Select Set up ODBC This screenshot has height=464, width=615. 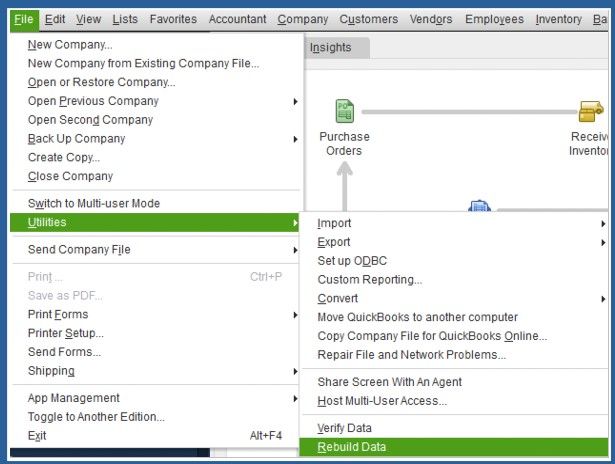tap(454, 261)
